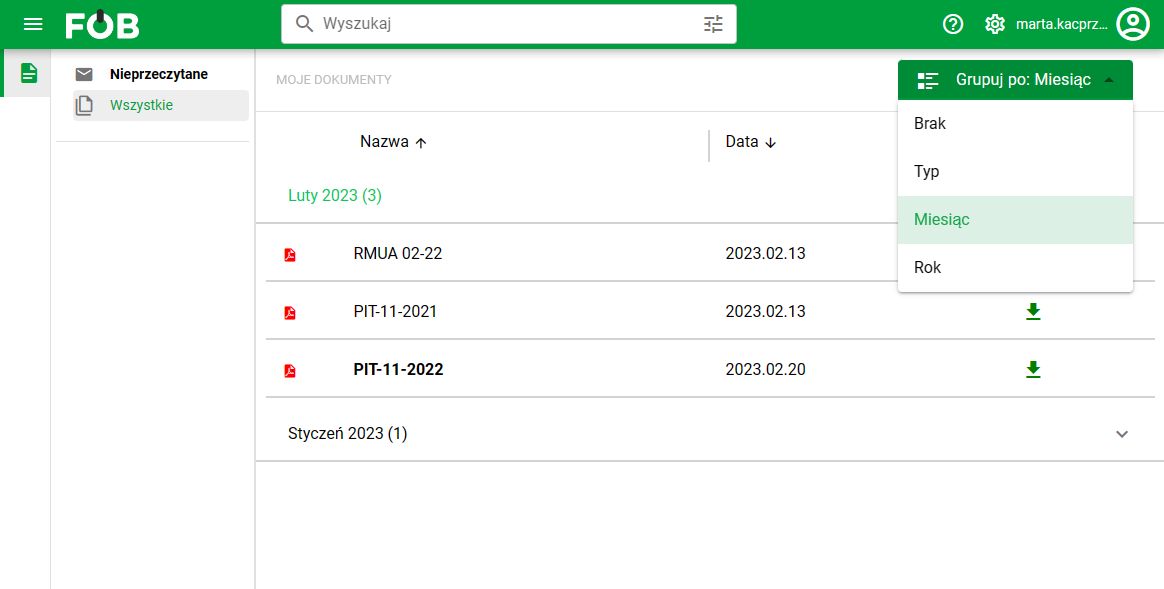Click date 2023.02.13 in RMUA 02-22 row
The width and height of the screenshot is (1164, 589).
[765, 253]
